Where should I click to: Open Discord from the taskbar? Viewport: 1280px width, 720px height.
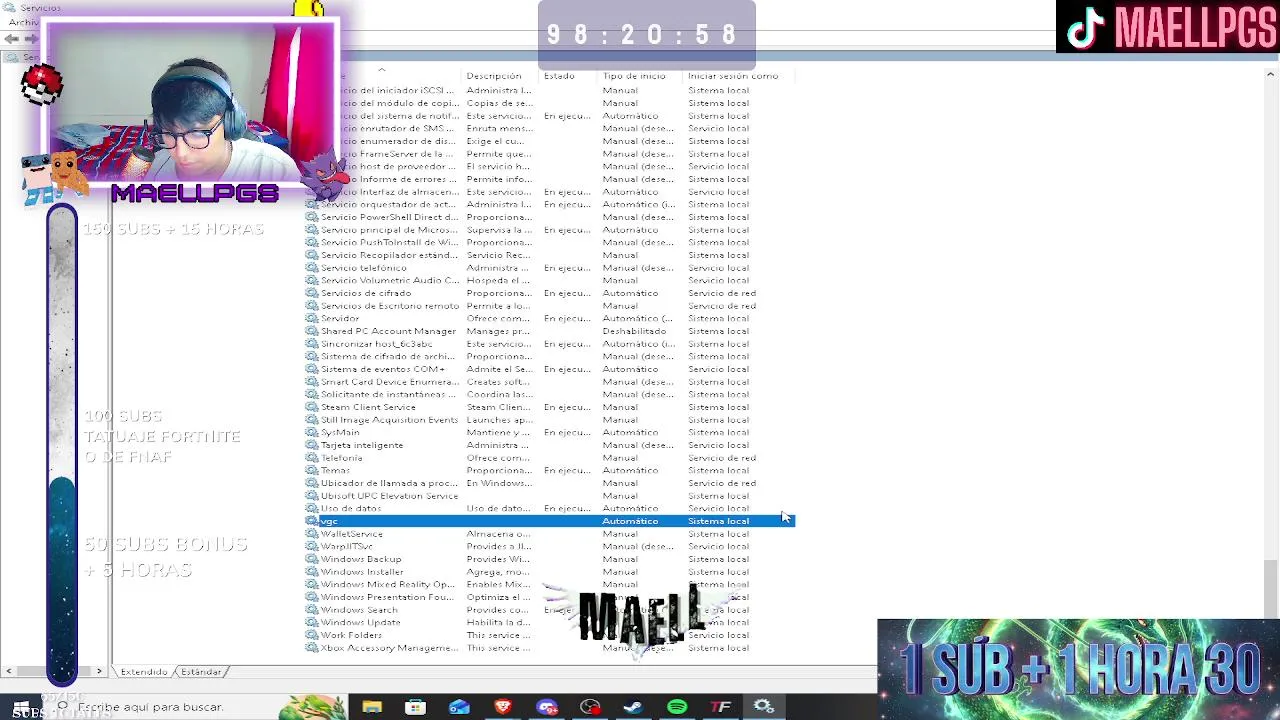pyautogui.click(x=547, y=707)
